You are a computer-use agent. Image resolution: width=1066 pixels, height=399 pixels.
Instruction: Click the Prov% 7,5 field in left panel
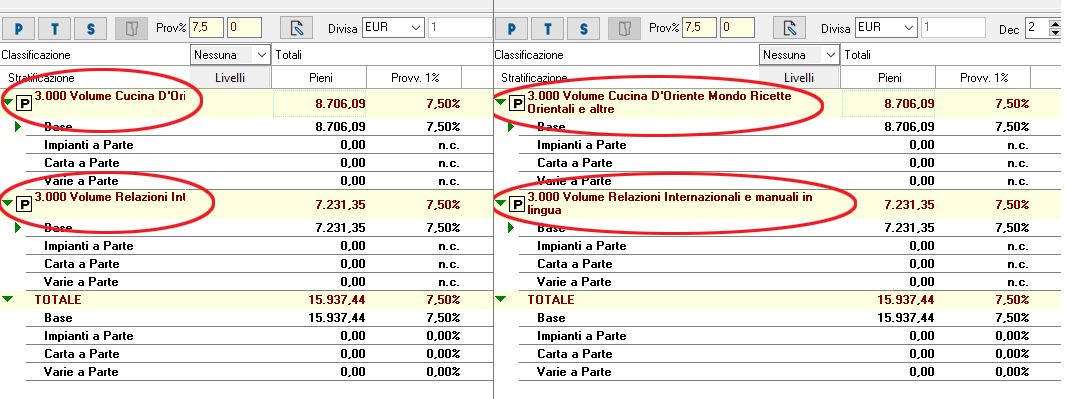click(x=207, y=28)
